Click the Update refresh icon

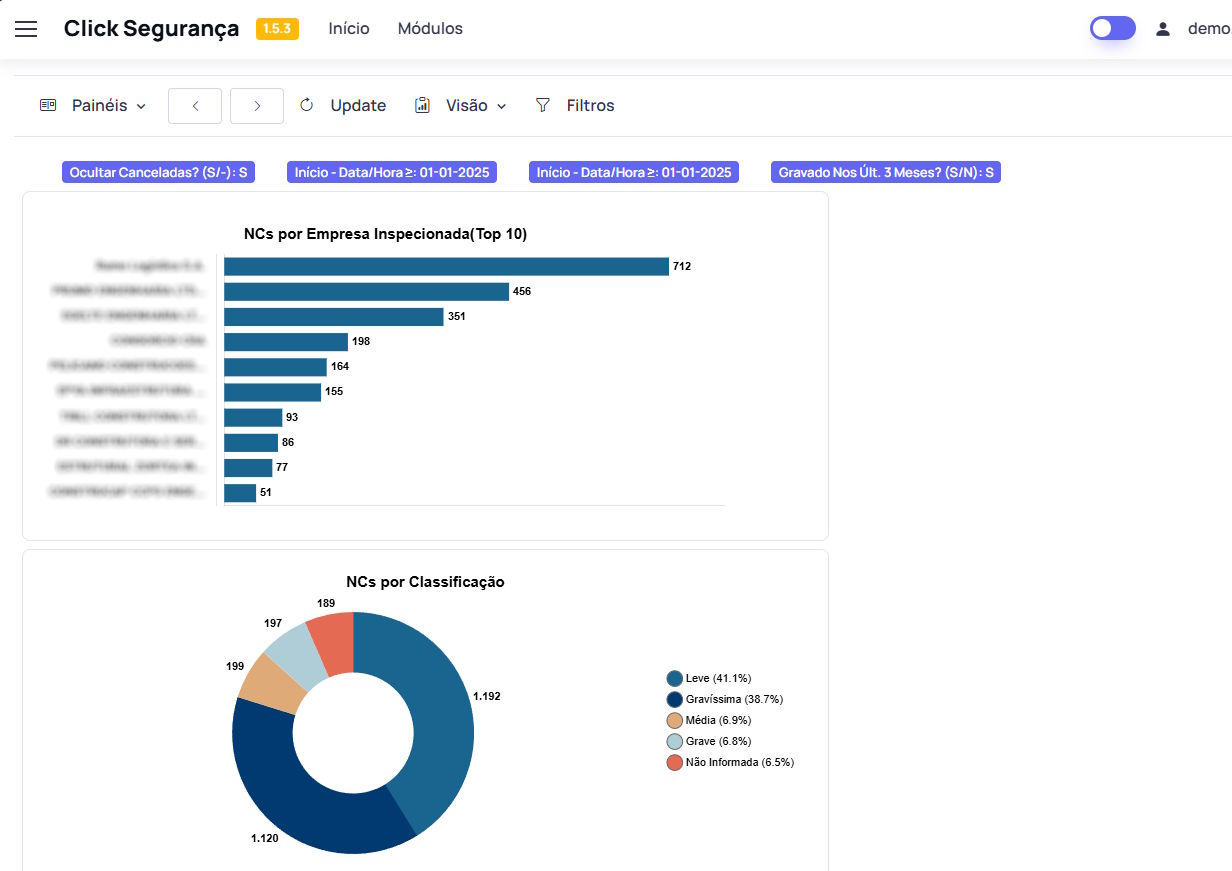coord(307,105)
